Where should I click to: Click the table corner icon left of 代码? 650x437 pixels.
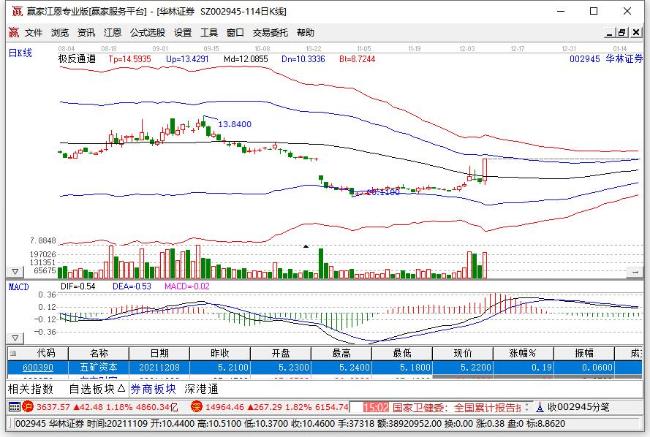(13, 354)
